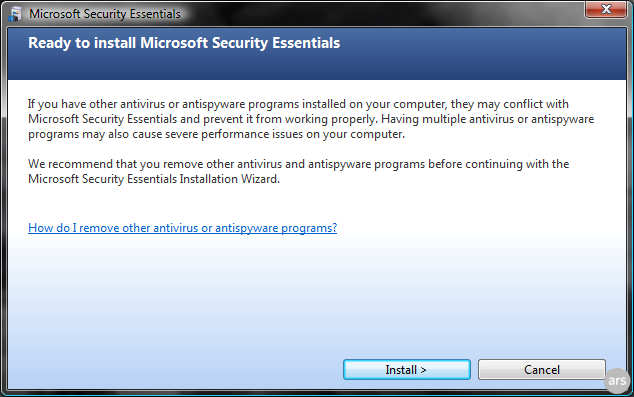Click the Microsoft Security Essentials title bar icon

[15, 13]
